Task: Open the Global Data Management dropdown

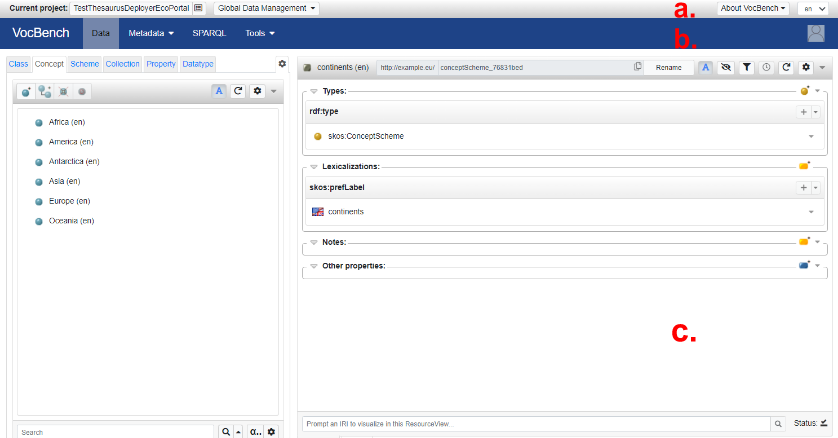Action: pos(266,8)
